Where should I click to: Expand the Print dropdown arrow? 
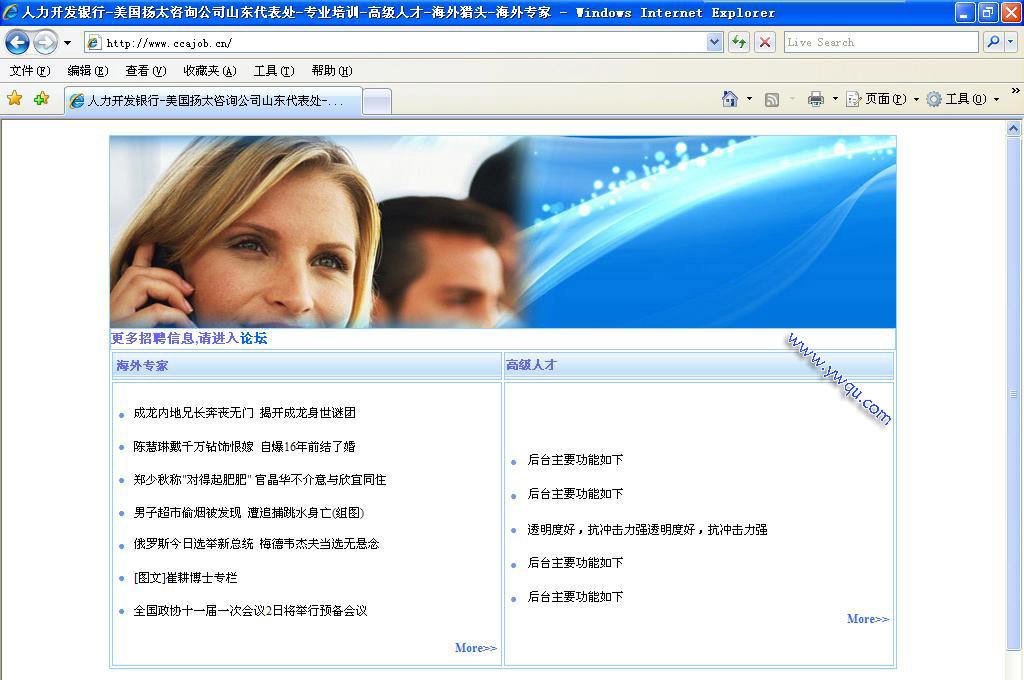coord(835,99)
